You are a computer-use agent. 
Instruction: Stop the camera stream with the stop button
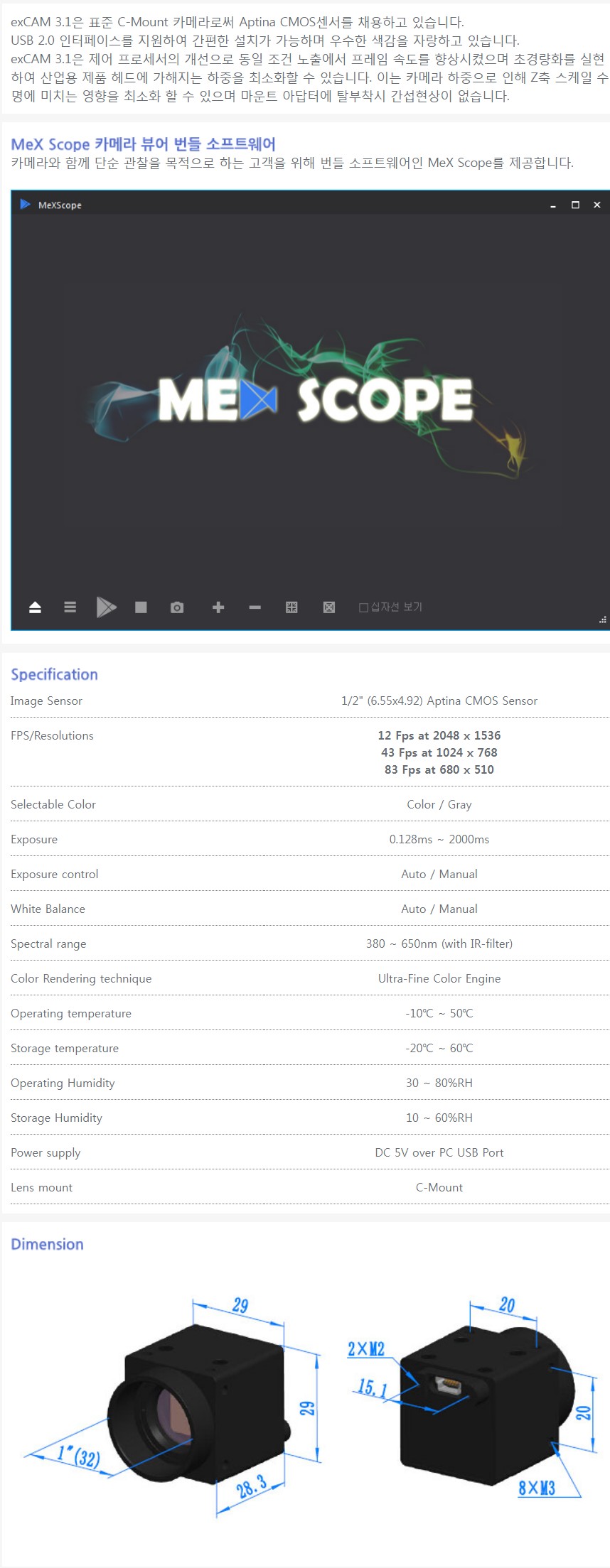click(141, 607)
